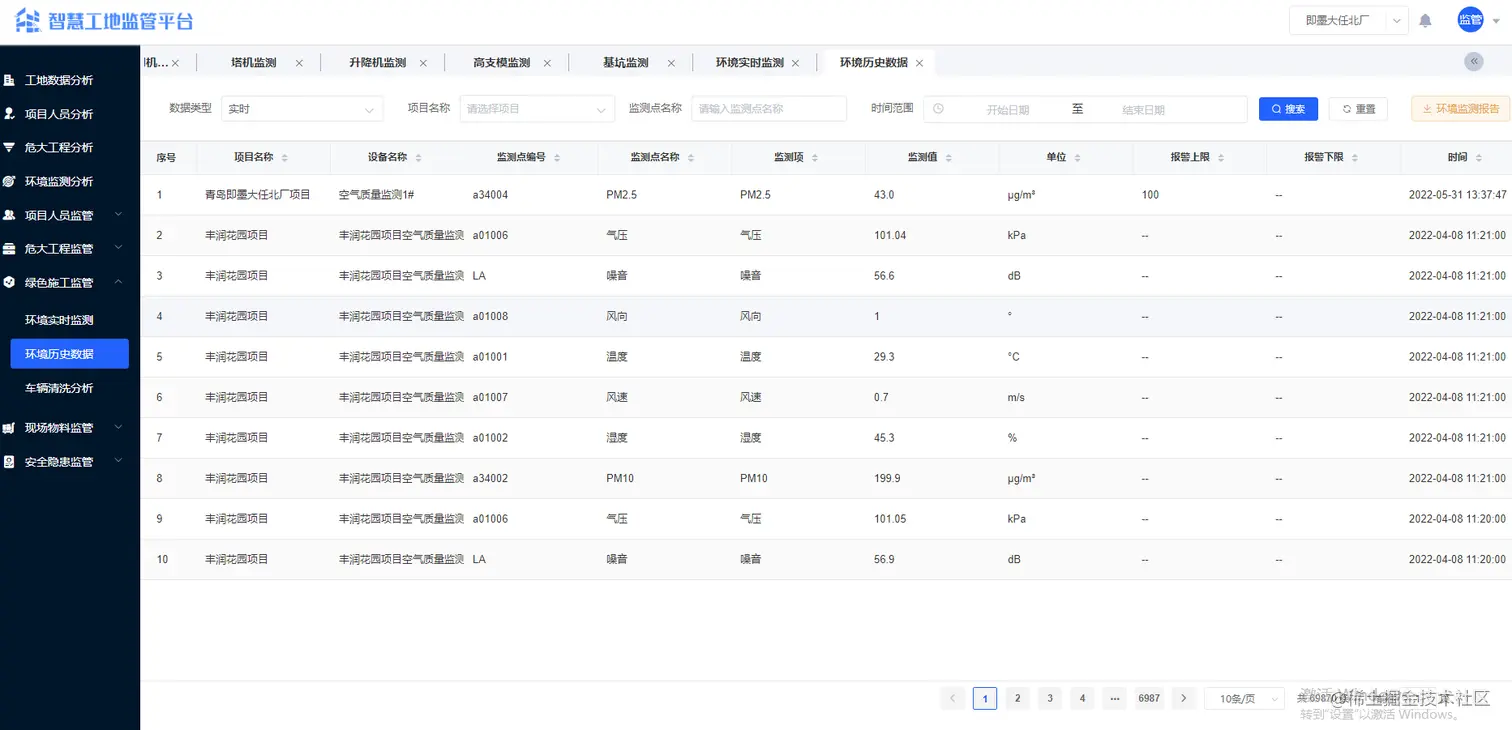Close the 塔机监测 tab
1512x730 pixels.
tap(299, 63)
